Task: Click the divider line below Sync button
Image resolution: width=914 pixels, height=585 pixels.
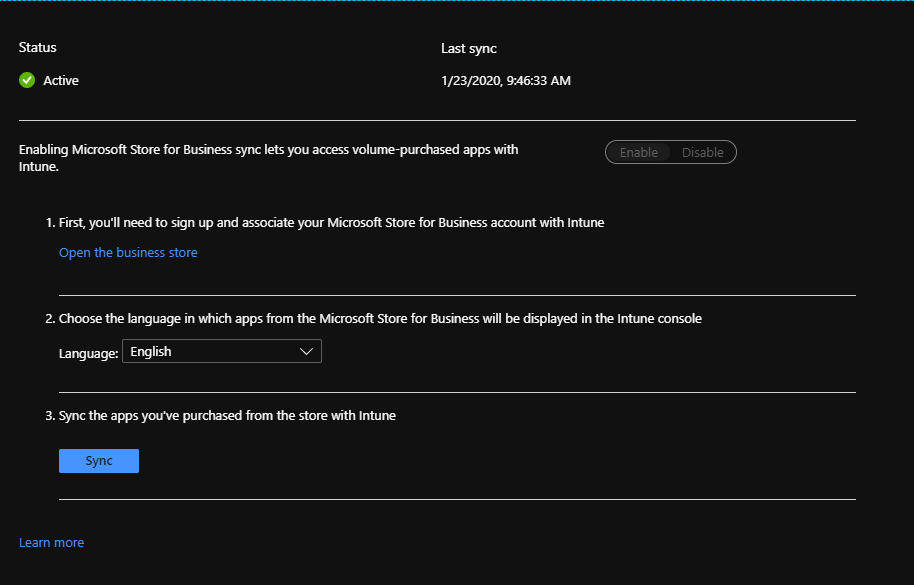Action: [x=457, y=499]
